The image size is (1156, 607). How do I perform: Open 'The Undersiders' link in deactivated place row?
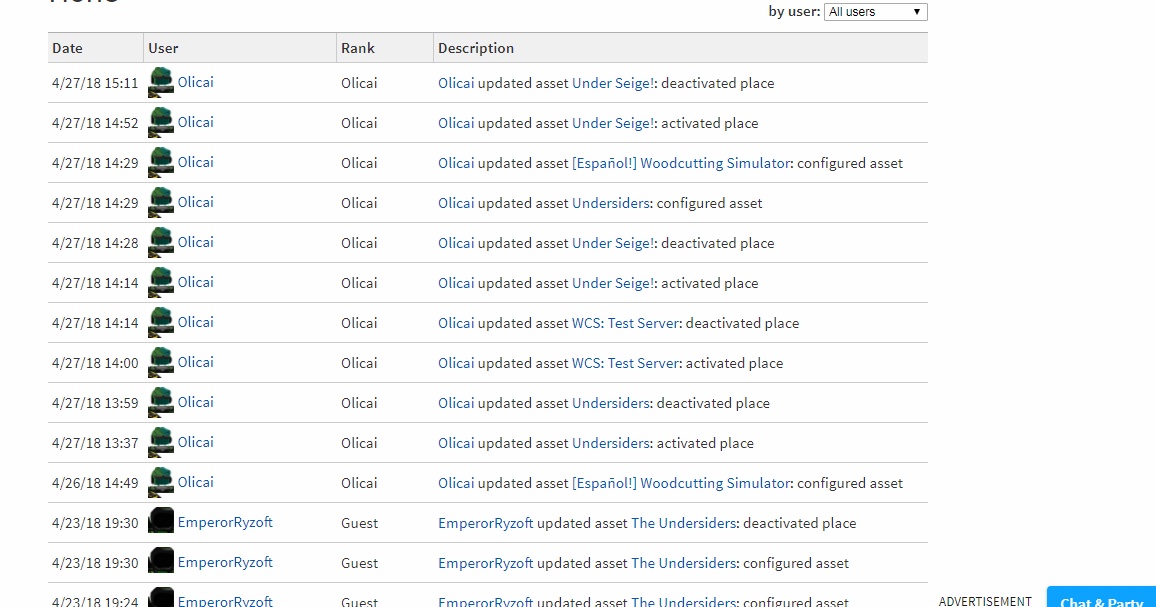[683, 523]
